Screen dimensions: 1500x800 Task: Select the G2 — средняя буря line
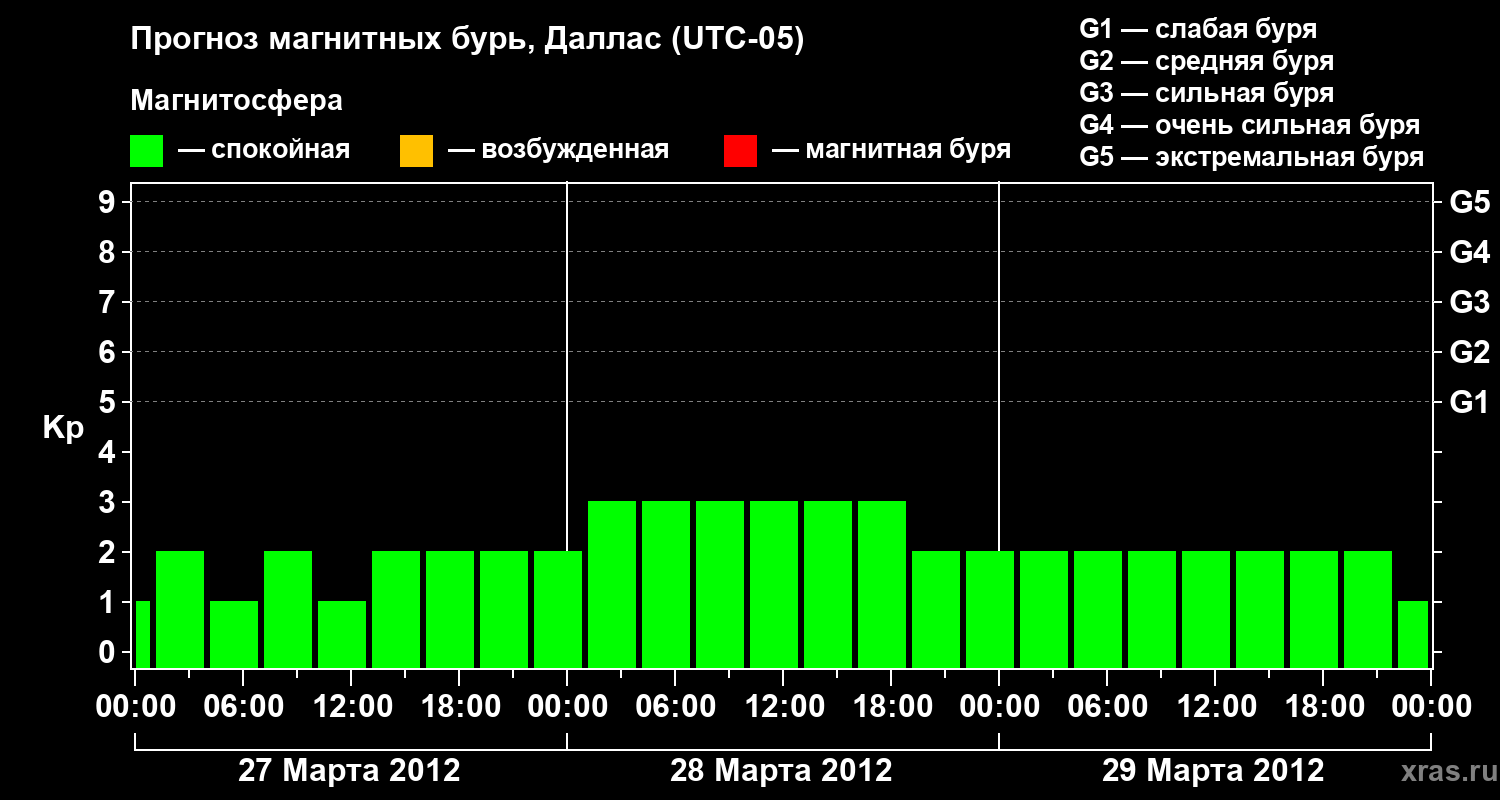pyautogui.click(x=1206, y=61)
